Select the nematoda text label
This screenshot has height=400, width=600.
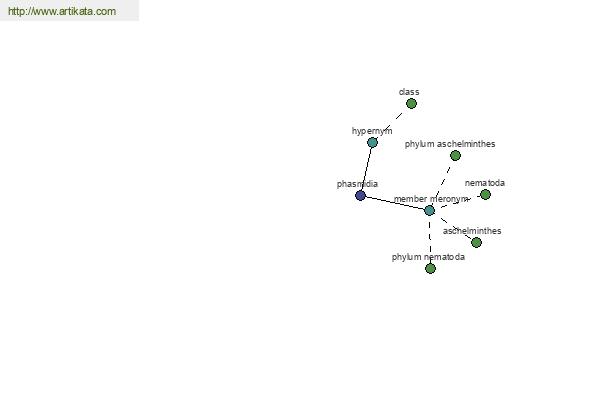[x=485, y=183]
